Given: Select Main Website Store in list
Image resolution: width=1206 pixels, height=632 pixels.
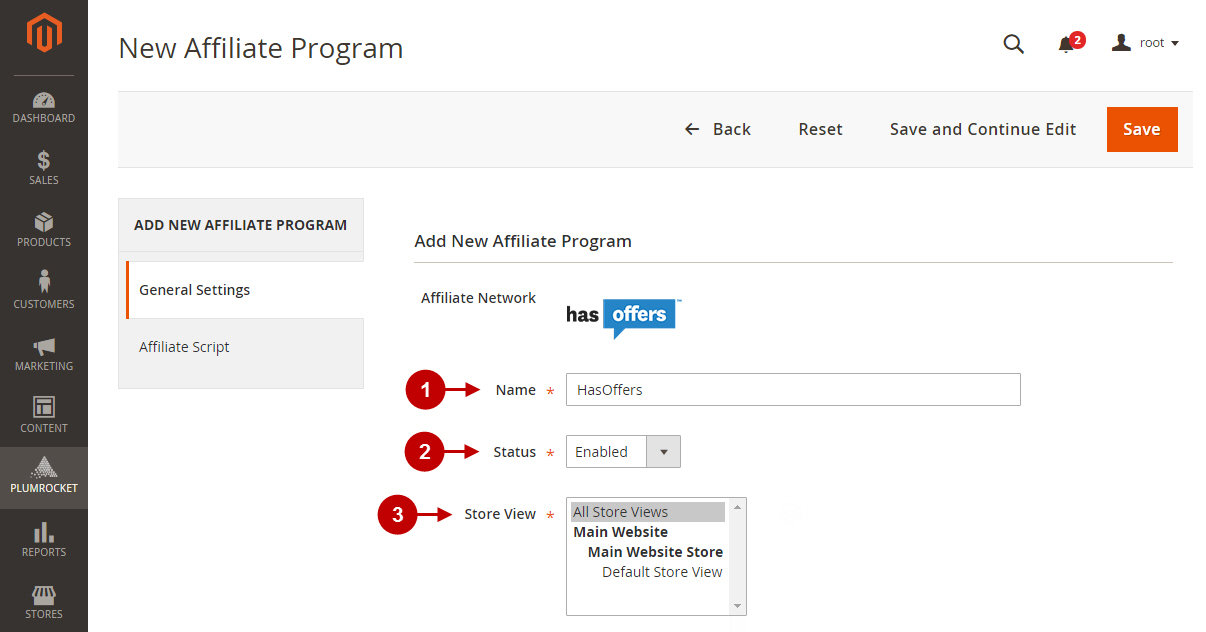Looking at the screenshot, I should point(648,552).
